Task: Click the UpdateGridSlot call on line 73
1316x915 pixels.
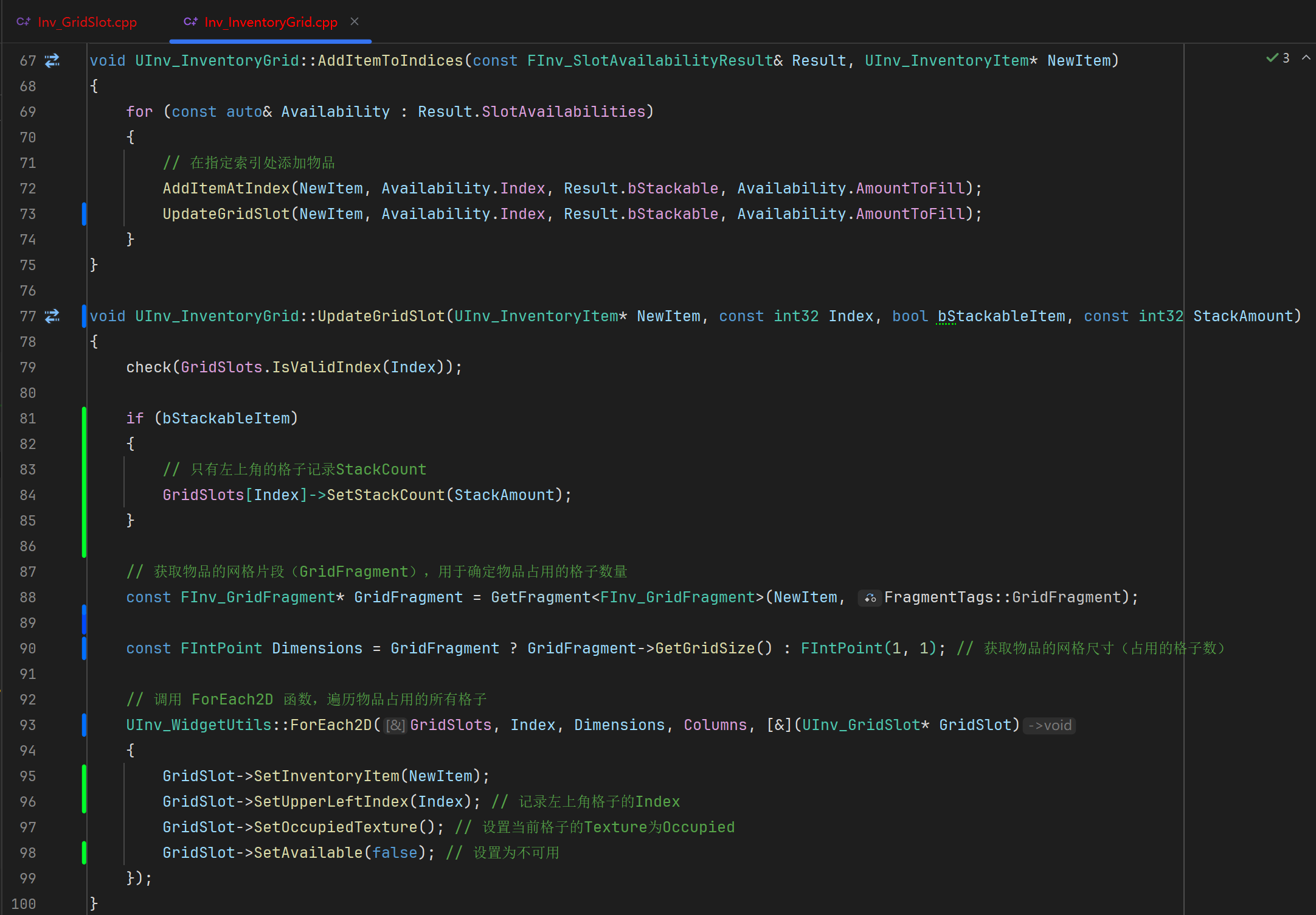Action: coord(226,214)
